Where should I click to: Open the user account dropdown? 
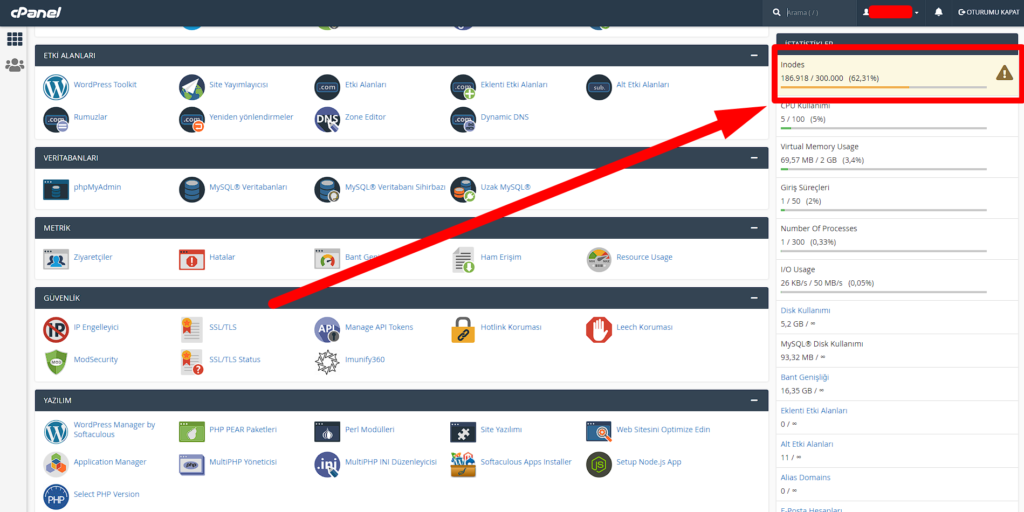890,12
